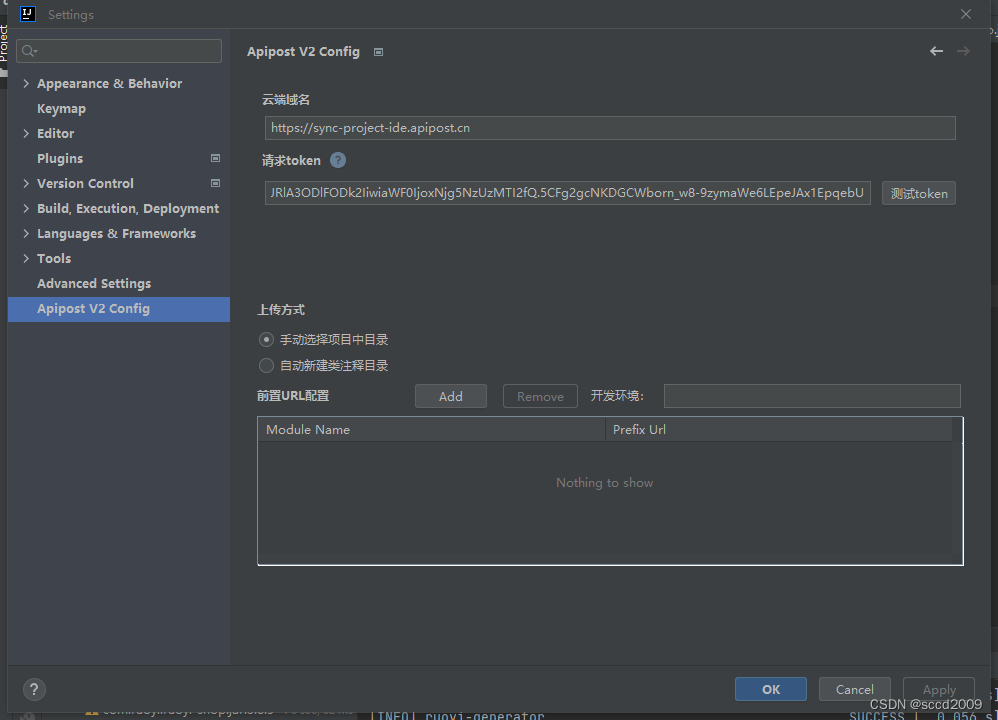
Task: Click the help icon next to 请求token
Action: pos(337,160)
